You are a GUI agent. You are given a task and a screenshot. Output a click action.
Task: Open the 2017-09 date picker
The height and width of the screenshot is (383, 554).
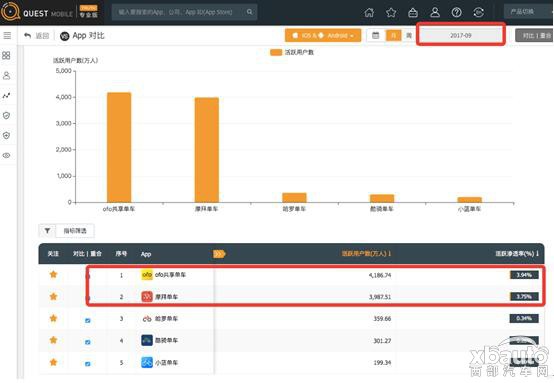click(461, 35)
